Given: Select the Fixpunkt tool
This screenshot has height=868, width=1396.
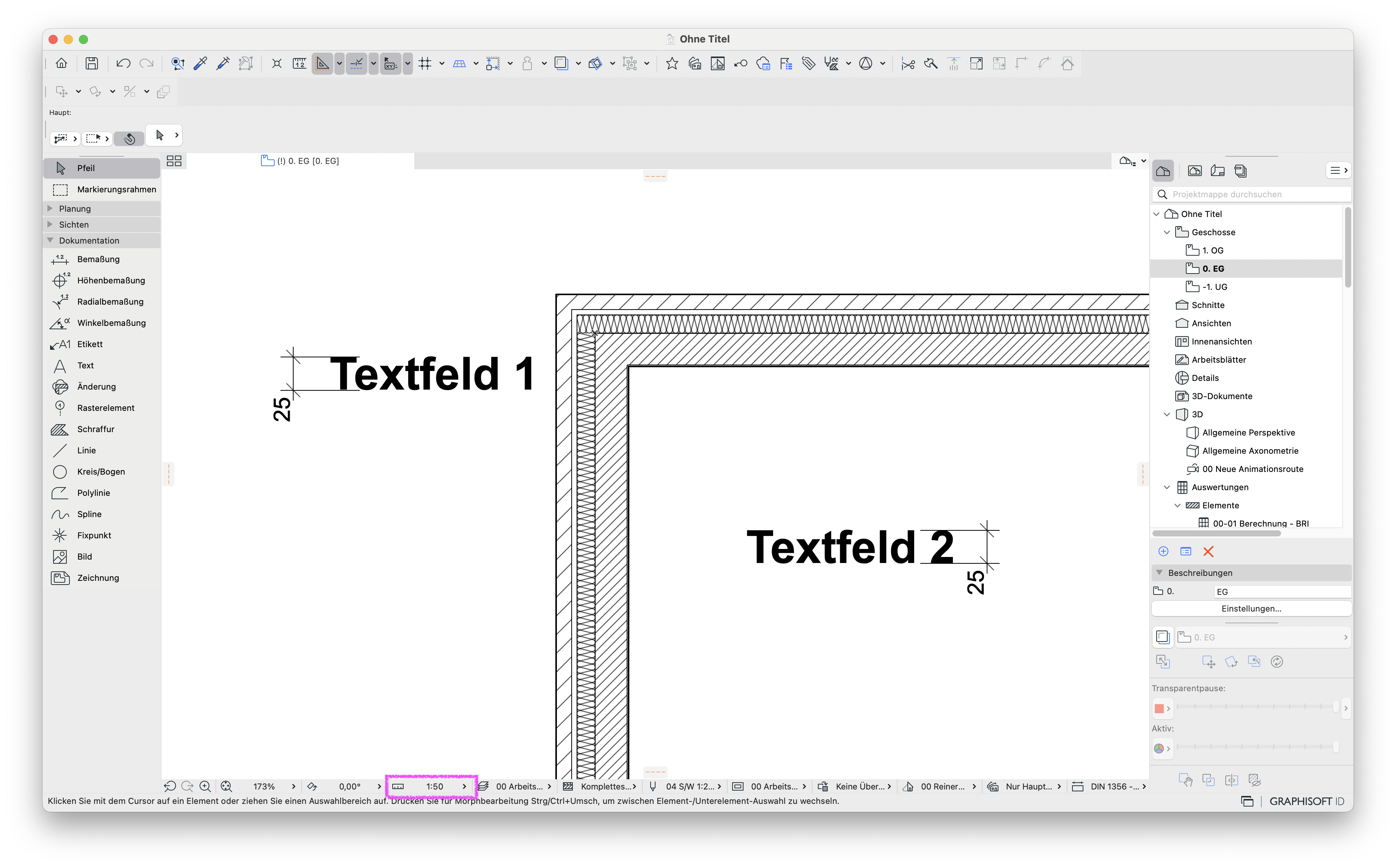Looking at the screenshot, I should pyautogui.click(x=102, y=536).
